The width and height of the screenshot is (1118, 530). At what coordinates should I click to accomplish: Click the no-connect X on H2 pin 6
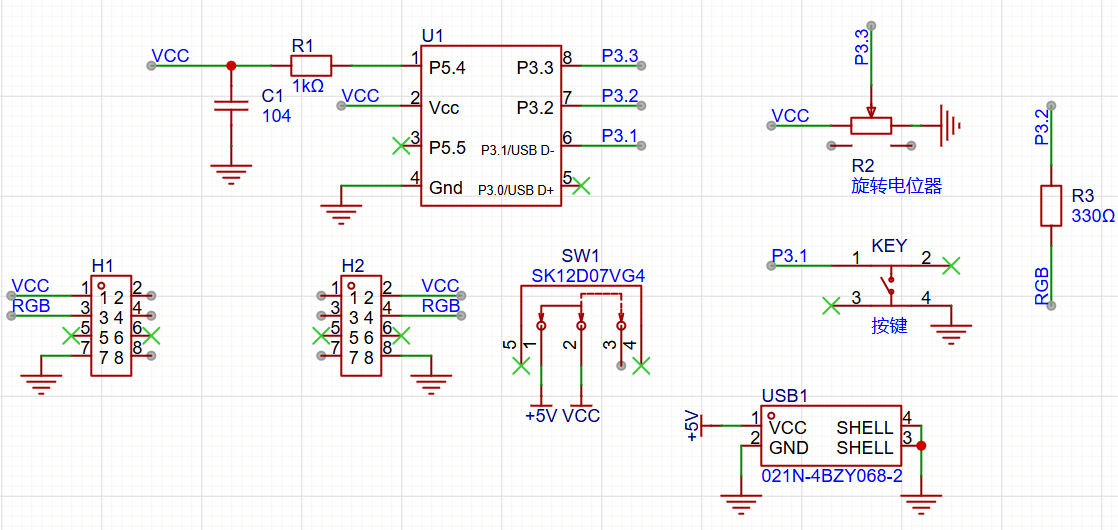[401, 335]
